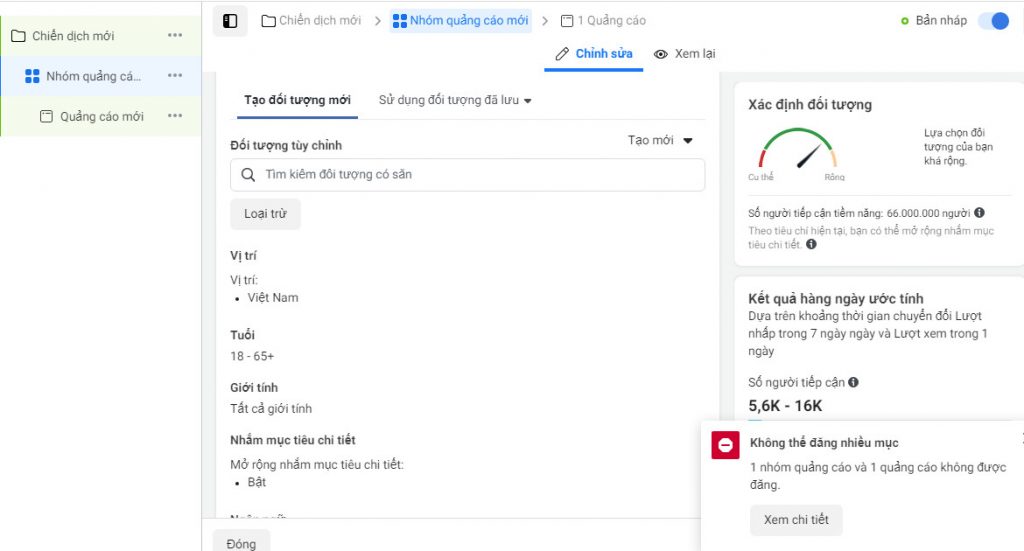1024x551 pixels.
Task: Click Không thể đăng nhiều mục heading
Action: tap(824, 443)
